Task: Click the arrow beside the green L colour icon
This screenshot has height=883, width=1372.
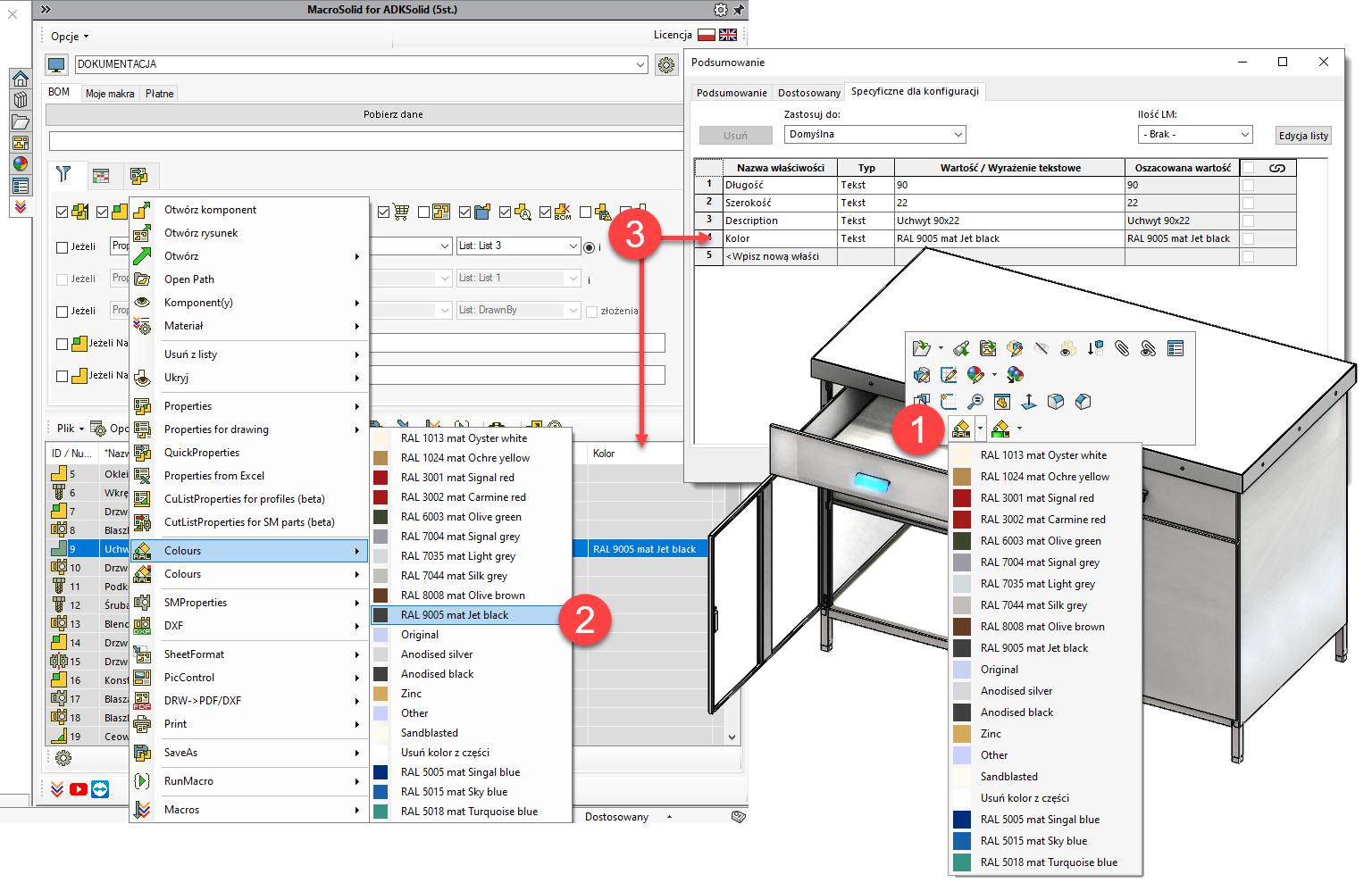Action: tap(1019, 429)
